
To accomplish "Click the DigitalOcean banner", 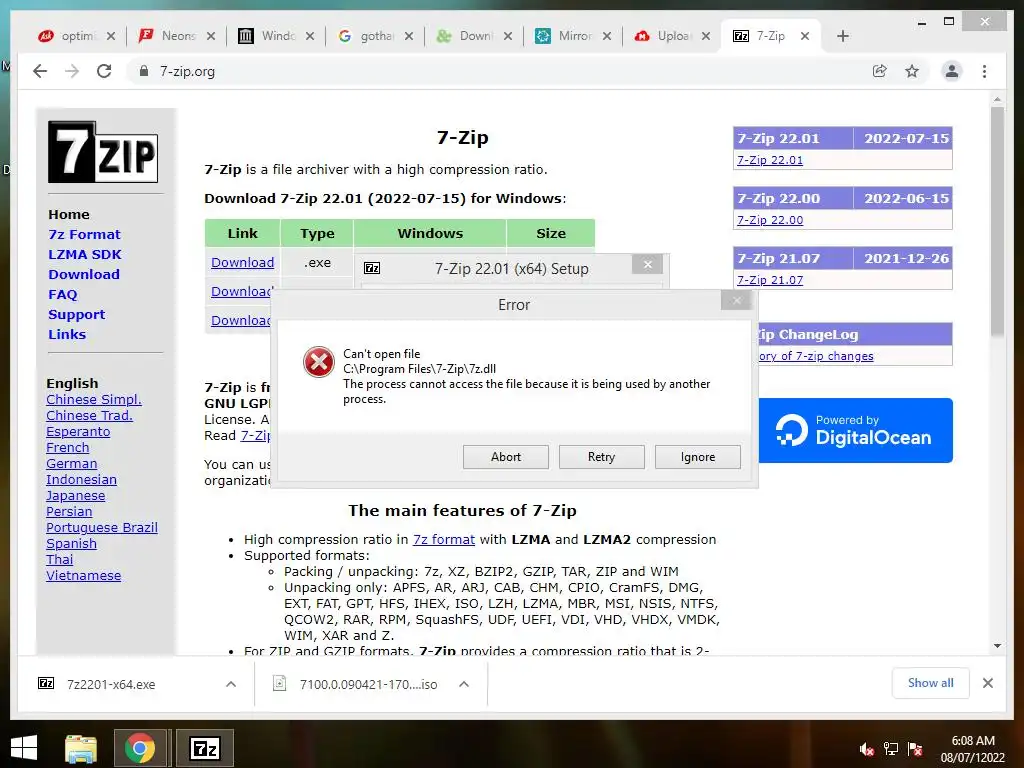I will pyautogui.click(x=856, y=430).
